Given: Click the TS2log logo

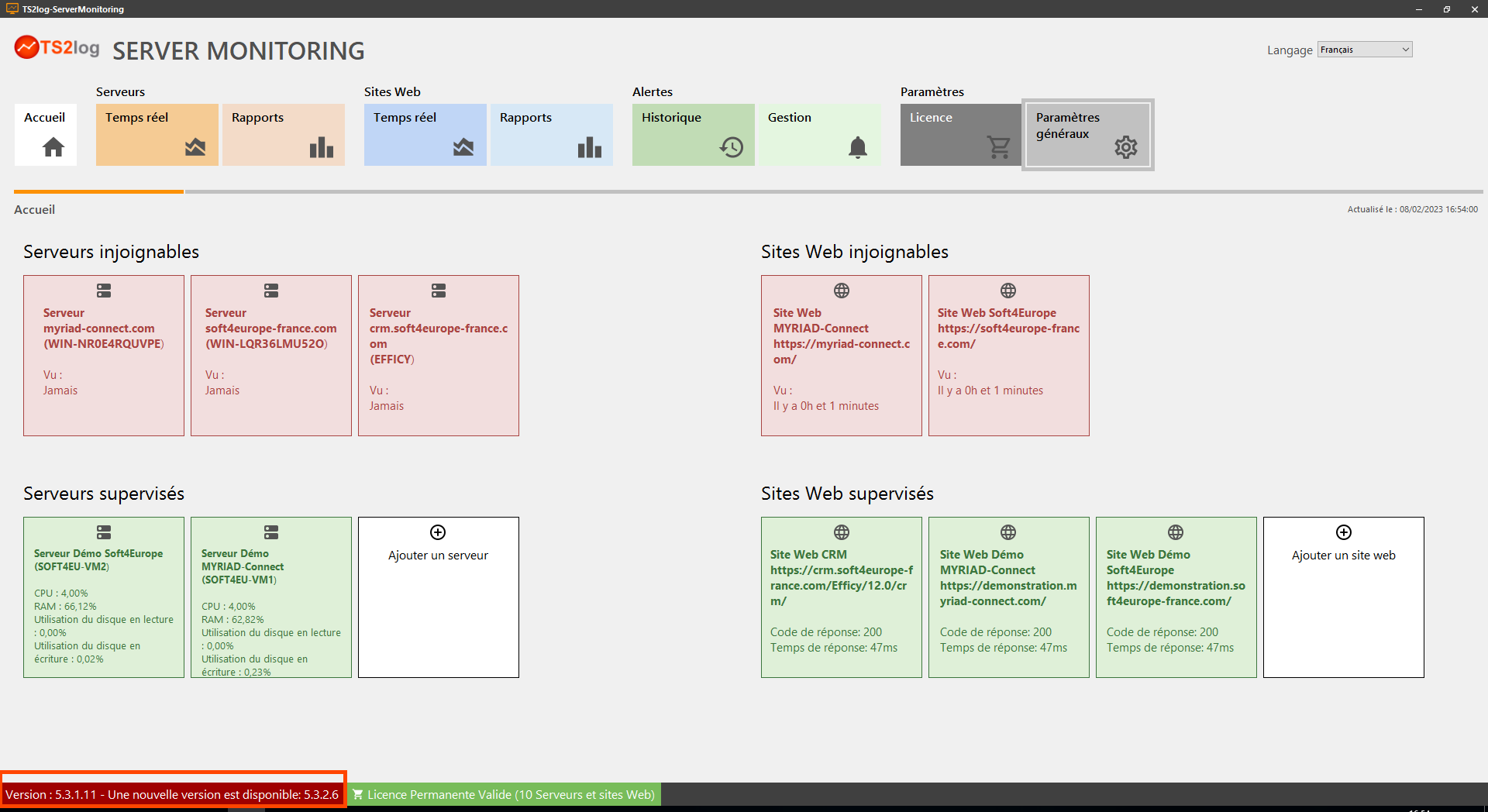Looking at the screenshot, I should [57, 48].
